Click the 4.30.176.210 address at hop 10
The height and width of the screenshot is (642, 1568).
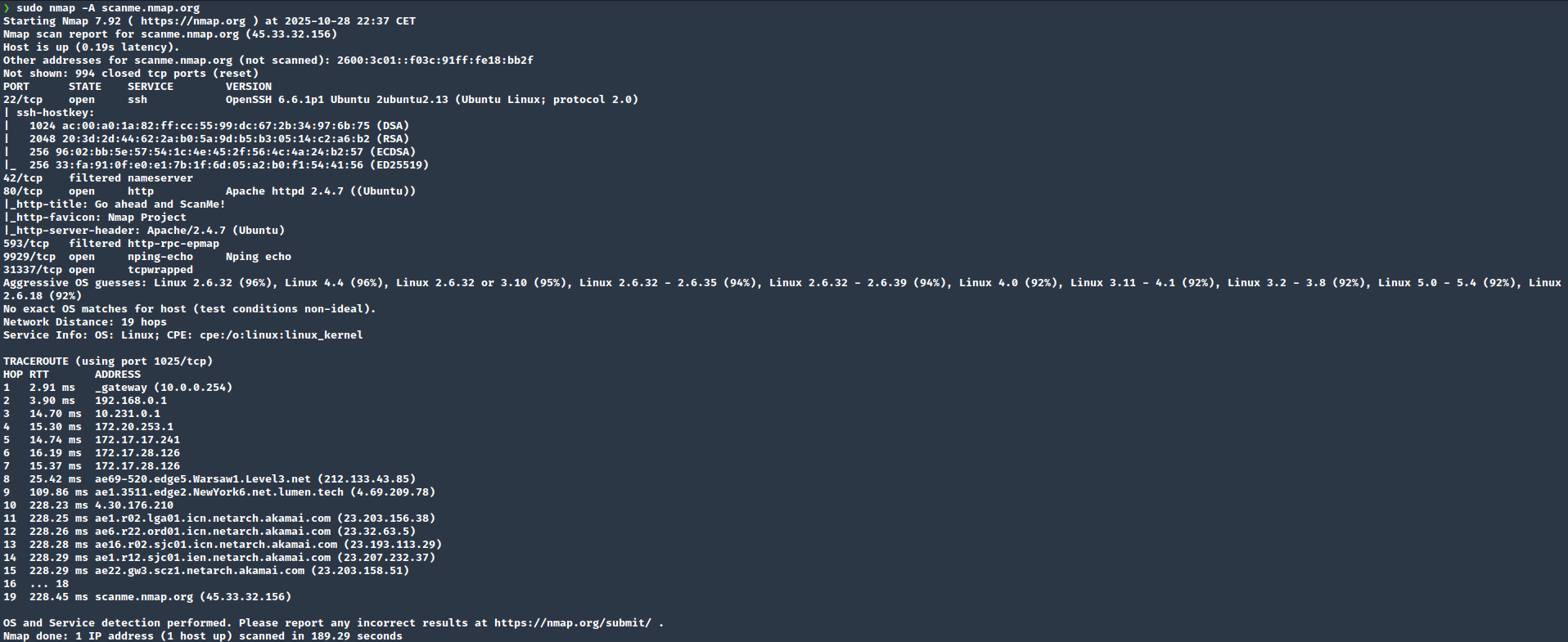click(x=133, y=505)
